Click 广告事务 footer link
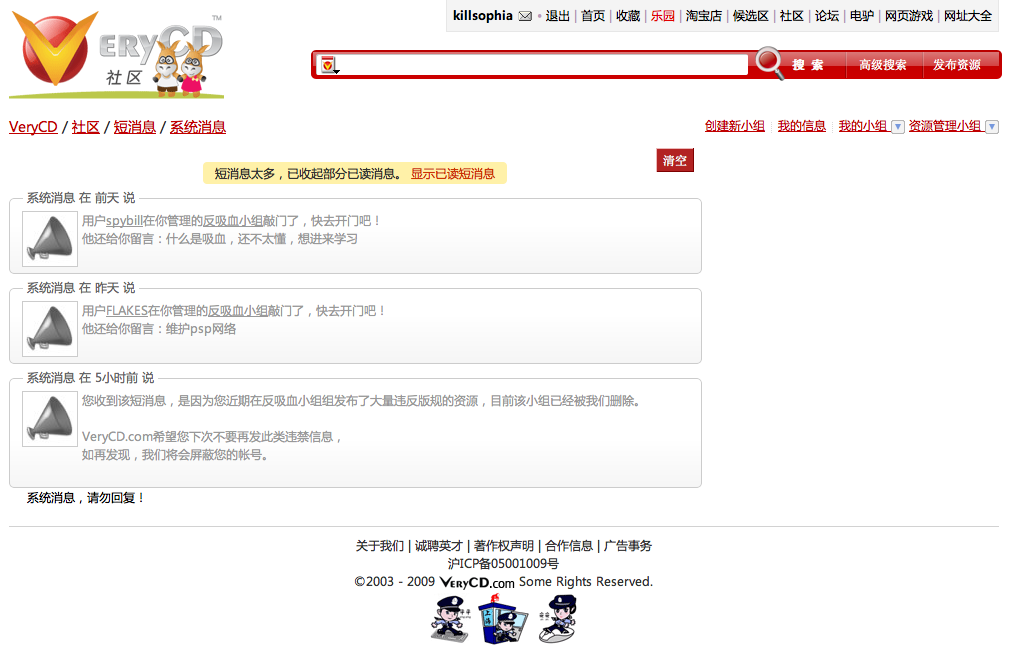Viewport: 1009px width, 658px height. pos(628,546)
